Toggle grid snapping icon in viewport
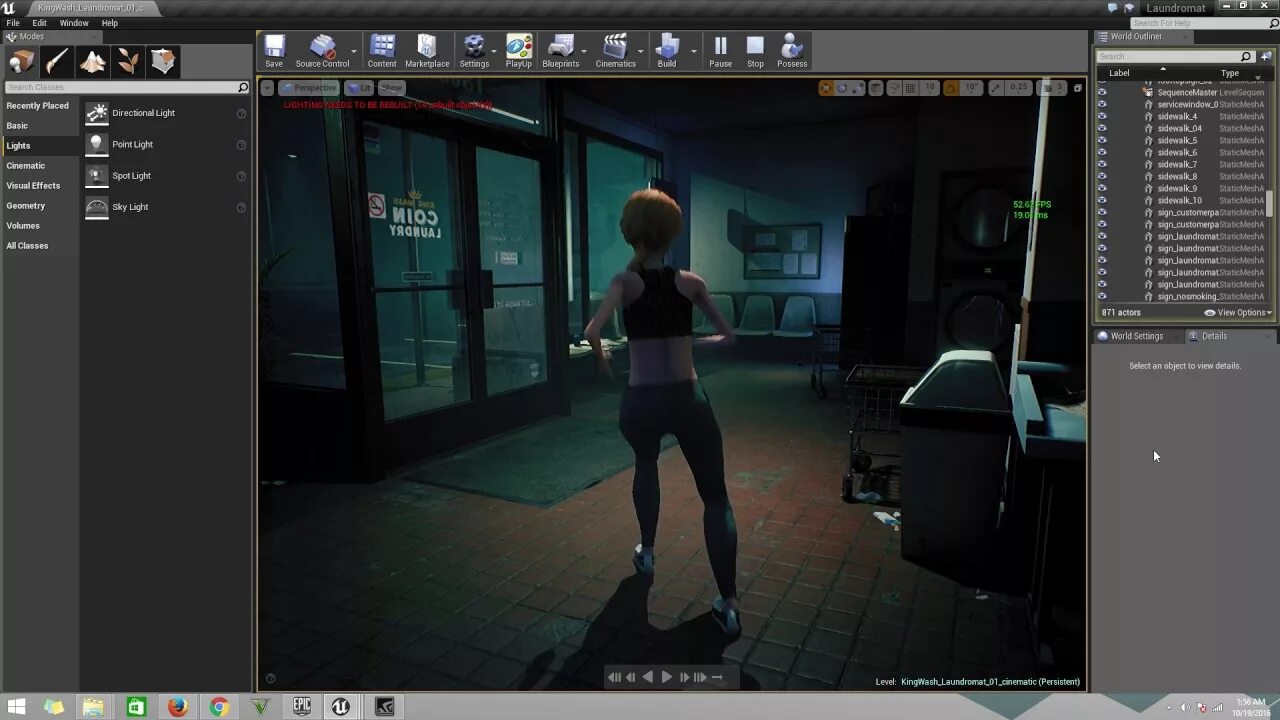 (x=911, y=88)
